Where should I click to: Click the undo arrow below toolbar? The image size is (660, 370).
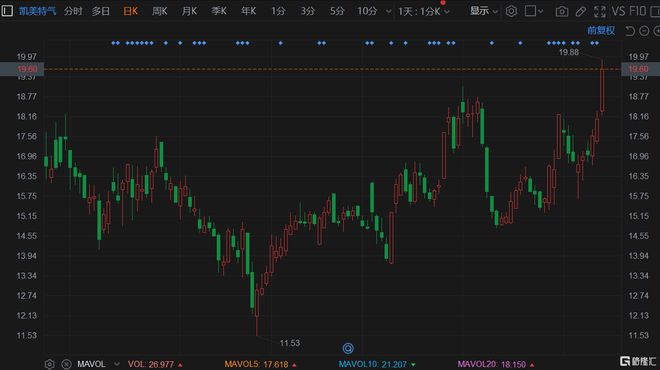(x=630, y=31)
